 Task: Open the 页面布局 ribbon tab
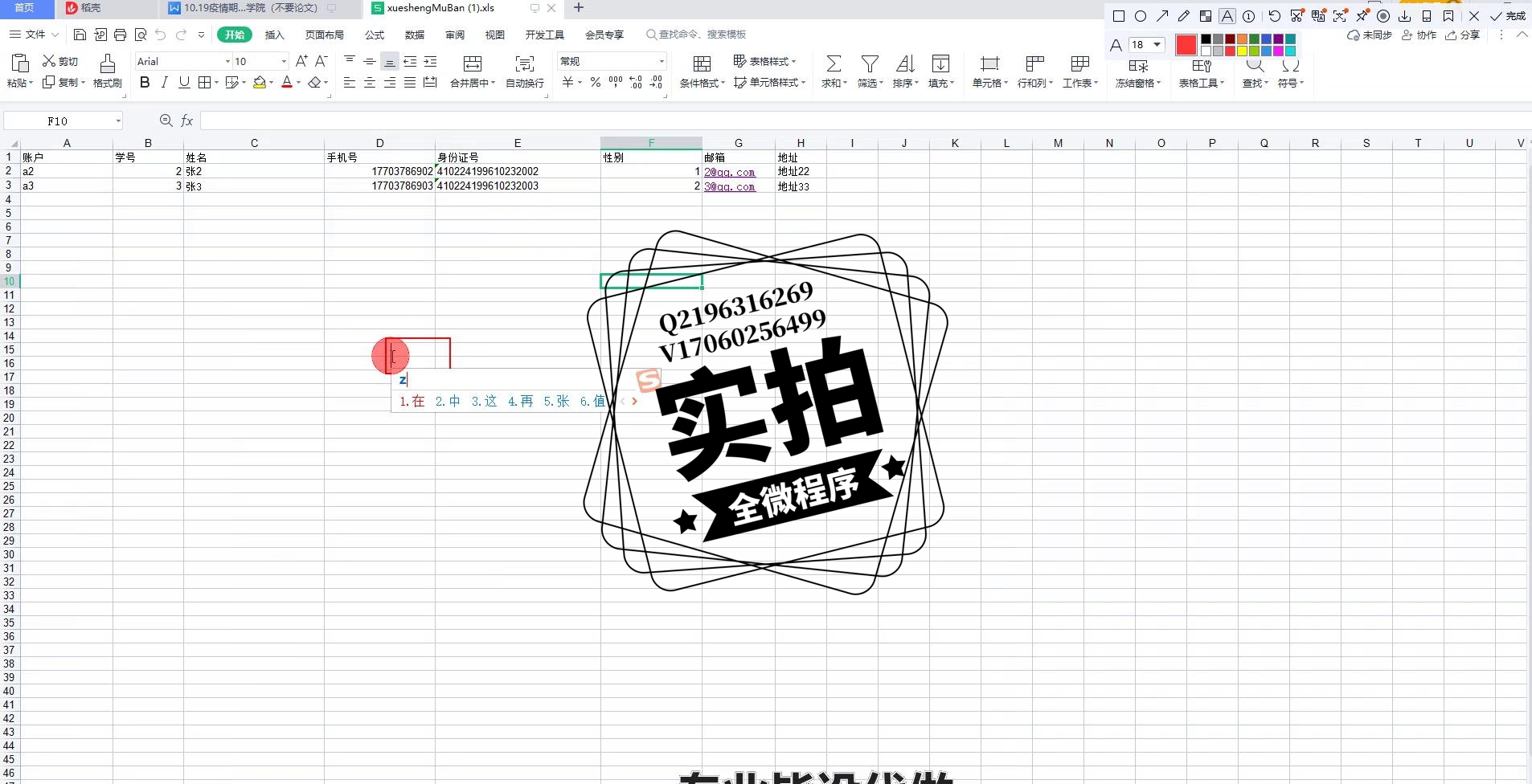tap(325, 35)
